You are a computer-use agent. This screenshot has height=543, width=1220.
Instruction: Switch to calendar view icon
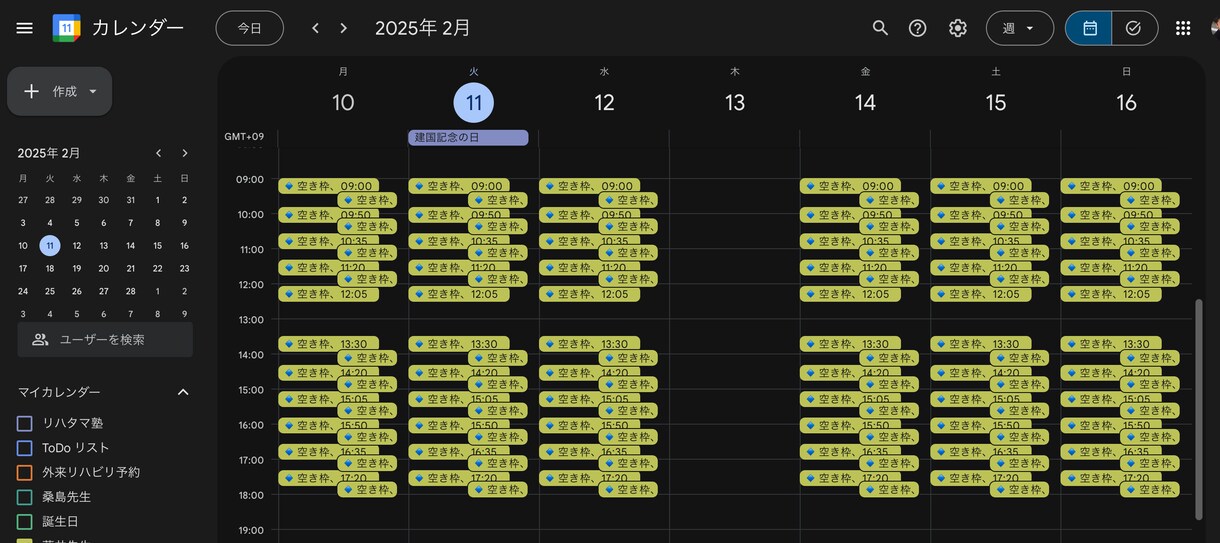coord(1089,28)
